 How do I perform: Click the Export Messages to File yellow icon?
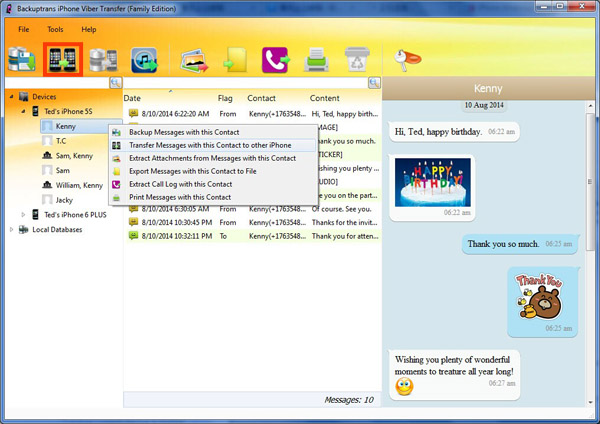click(x=235, y=60)
